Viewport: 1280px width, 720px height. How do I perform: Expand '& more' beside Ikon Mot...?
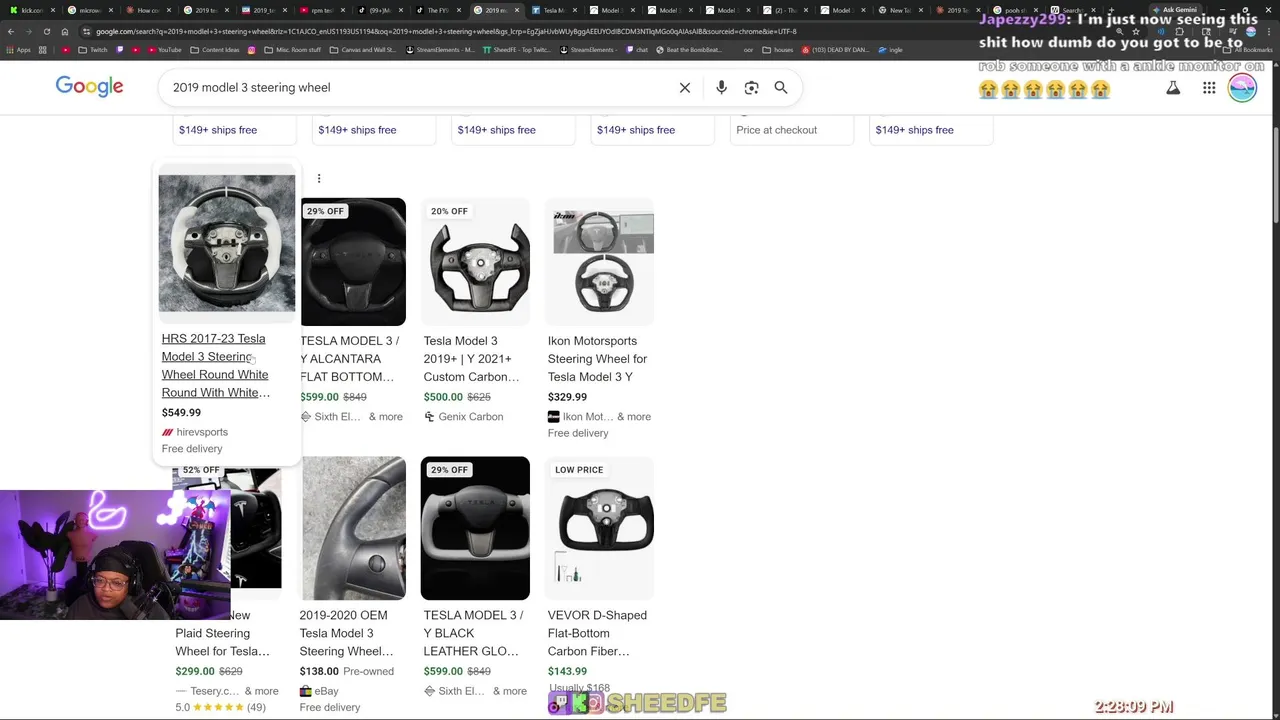click(x=634, y=417)
